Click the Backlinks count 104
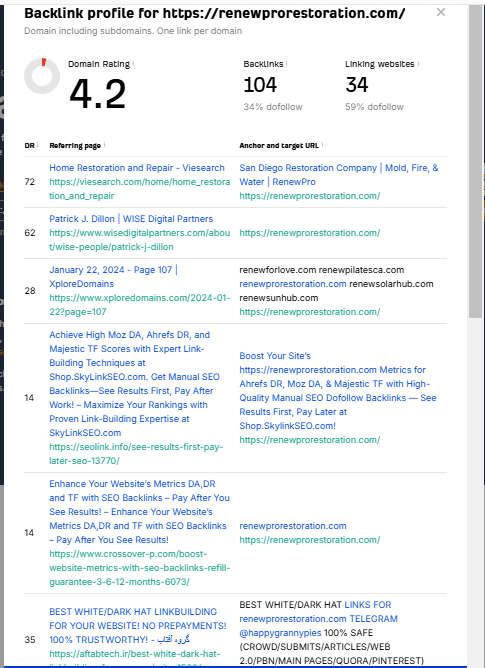Viewport: 485px width, 668px height. point(260,84)
